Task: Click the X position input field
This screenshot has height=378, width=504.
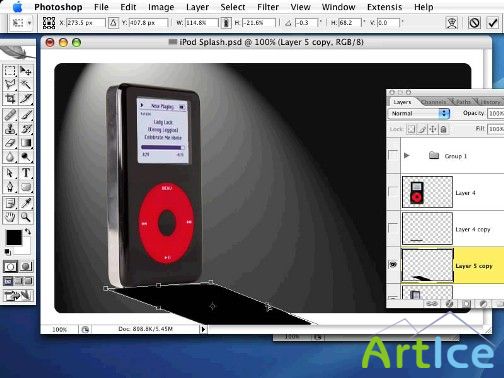Action: coord(86,23)
